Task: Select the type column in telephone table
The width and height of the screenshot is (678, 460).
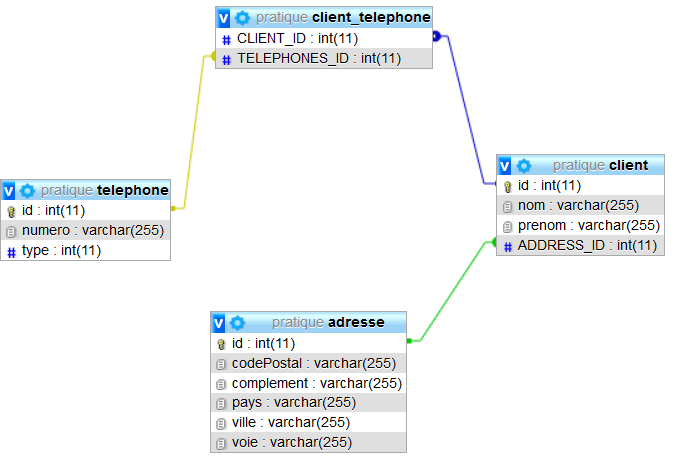Action: (61, 251)
